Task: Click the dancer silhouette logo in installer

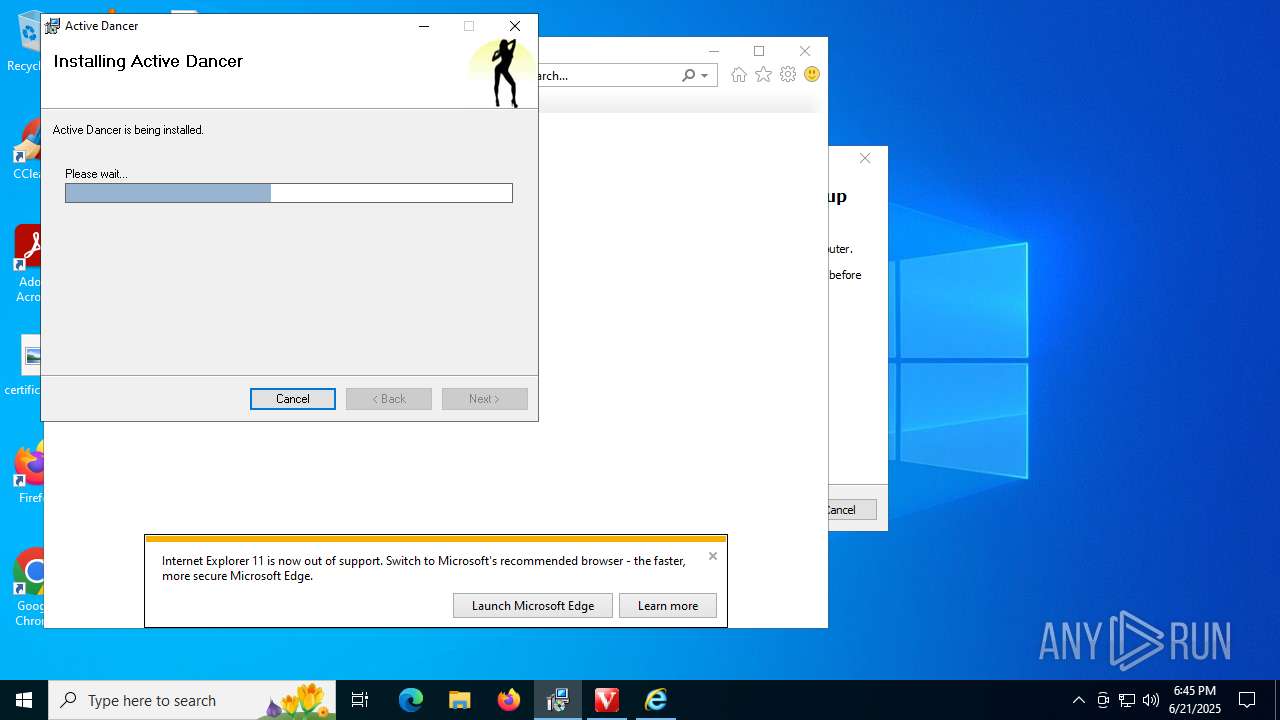Action: (504, 73)
